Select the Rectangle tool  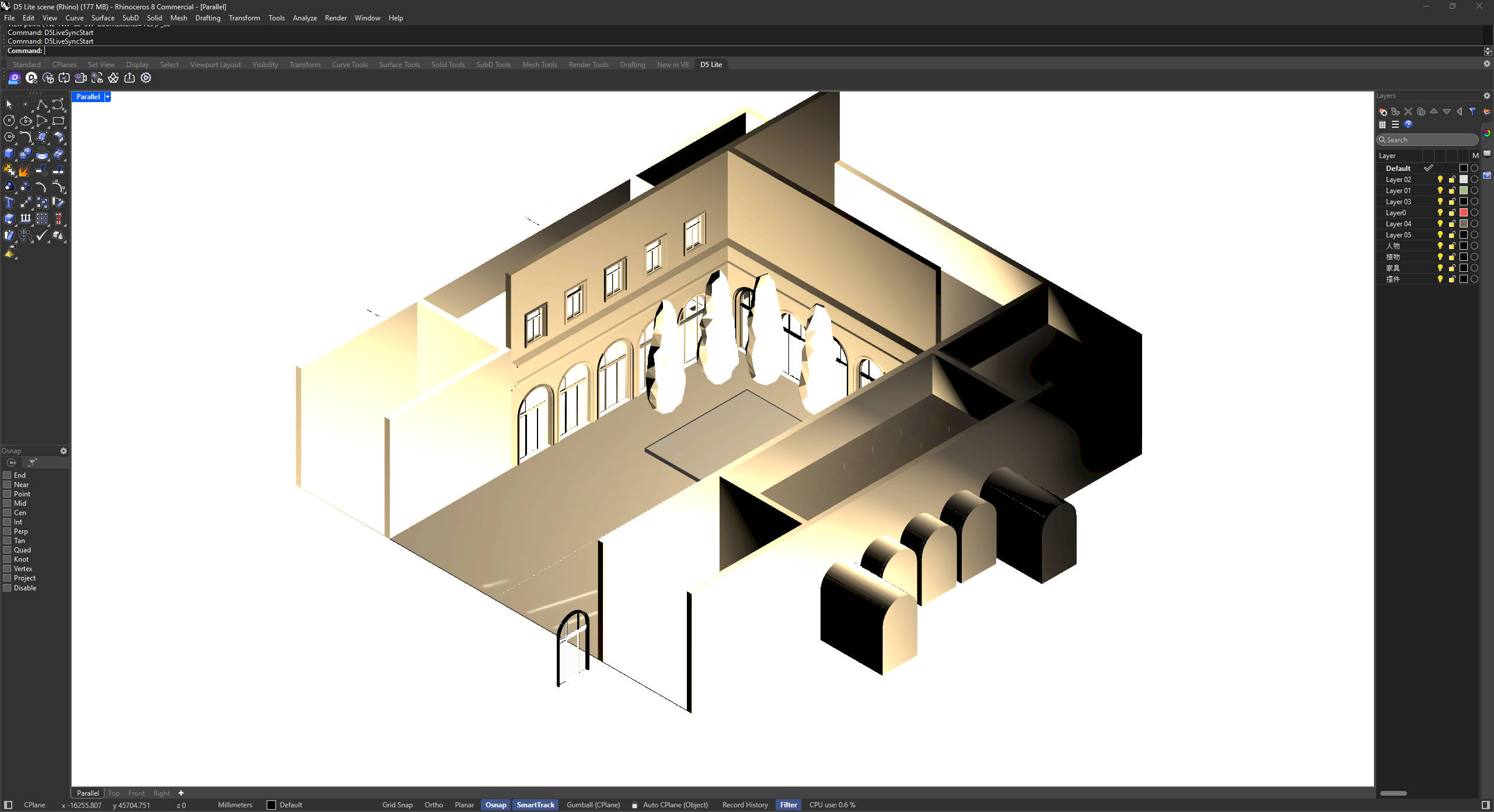tap(58, 121)
